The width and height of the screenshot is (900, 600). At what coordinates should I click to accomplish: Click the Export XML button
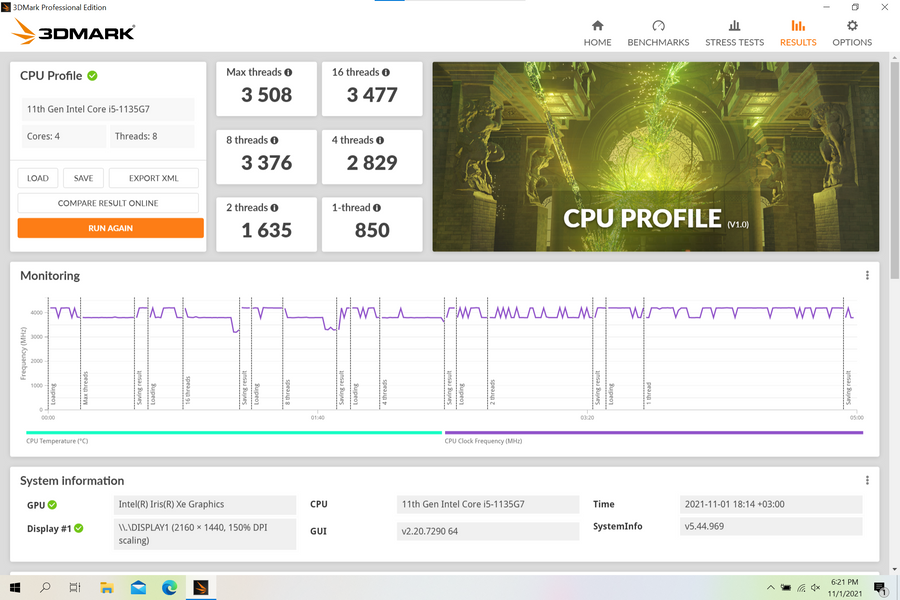153,178
